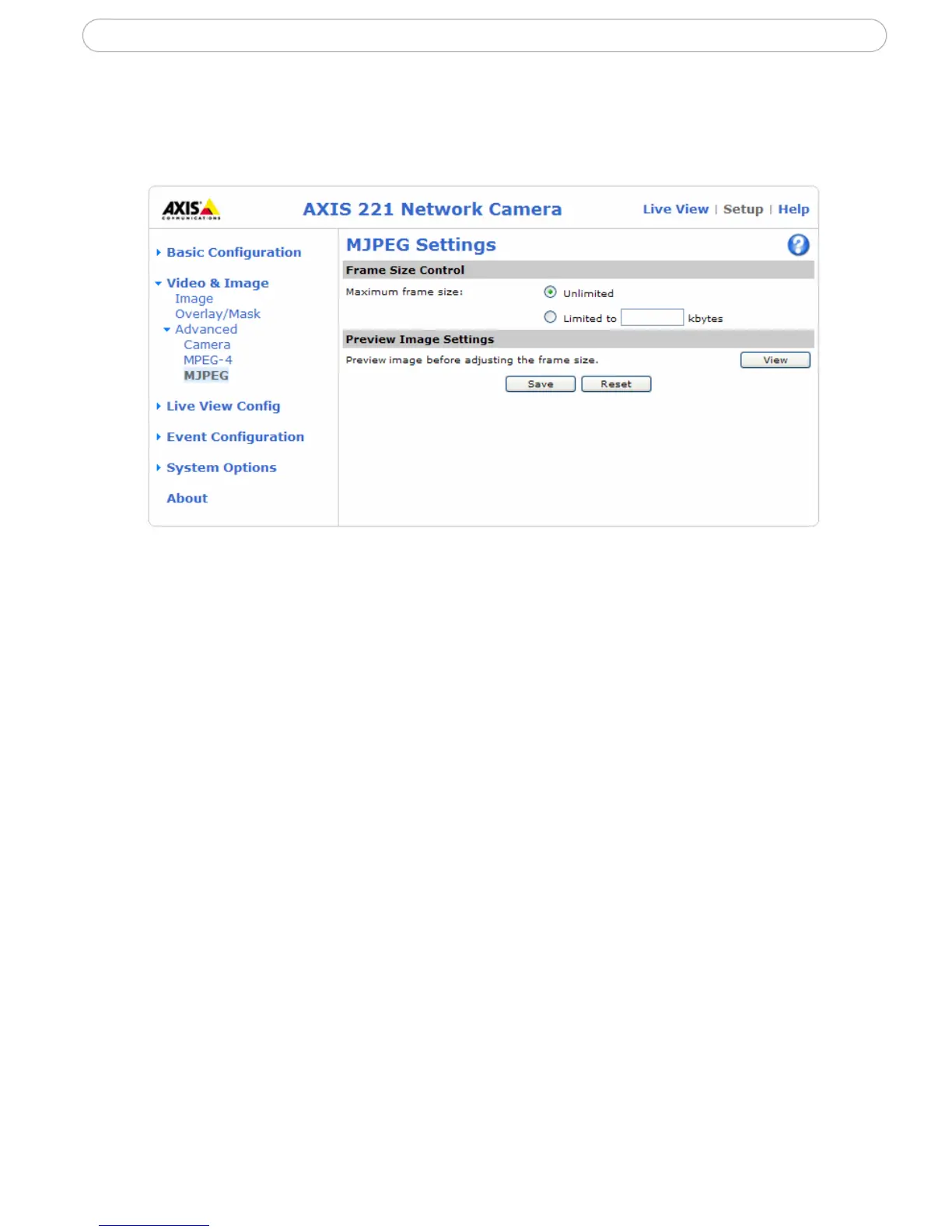Click the AXIS 221 Network Camera title

pos(432,209)
